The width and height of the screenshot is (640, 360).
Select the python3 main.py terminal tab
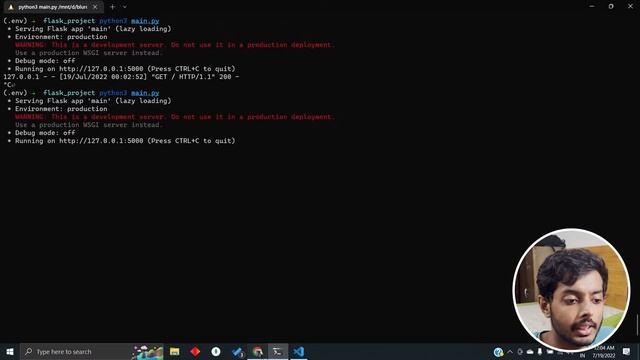(x=52, y=7)
